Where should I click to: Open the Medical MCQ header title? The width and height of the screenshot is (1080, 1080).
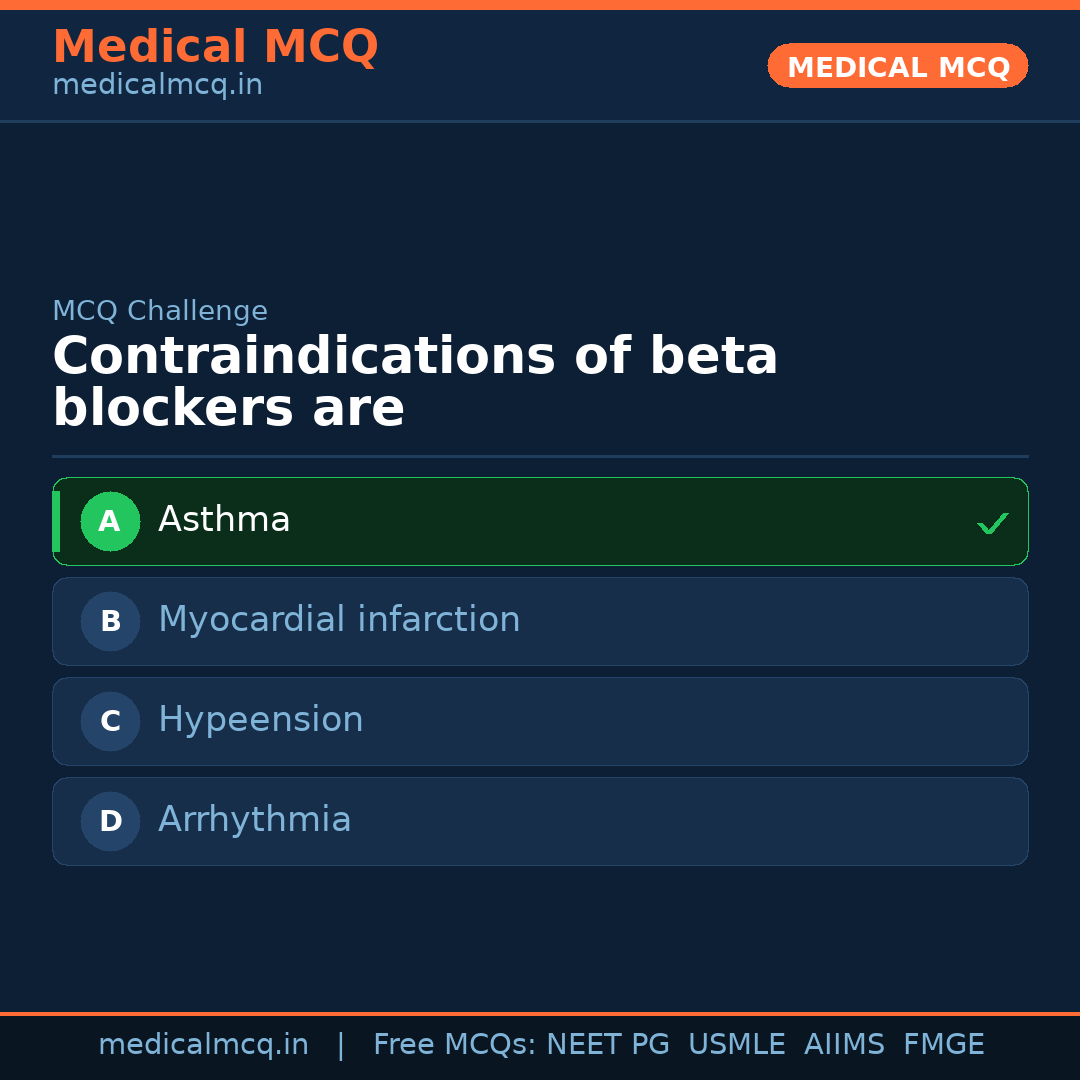[x=215, y=47]
